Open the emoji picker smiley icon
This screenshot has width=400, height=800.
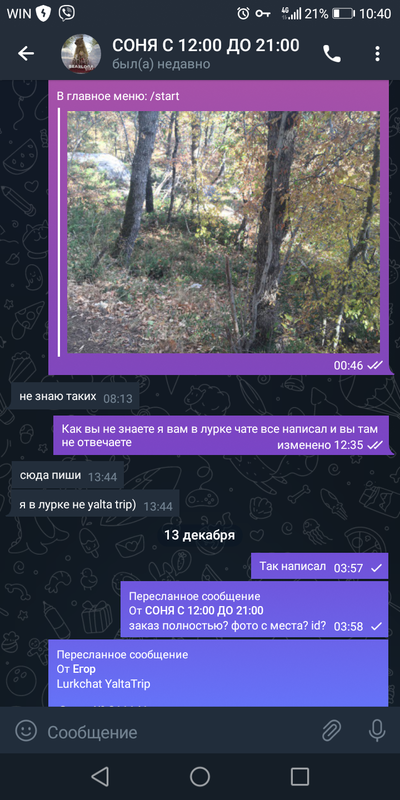tap(26, 731)
